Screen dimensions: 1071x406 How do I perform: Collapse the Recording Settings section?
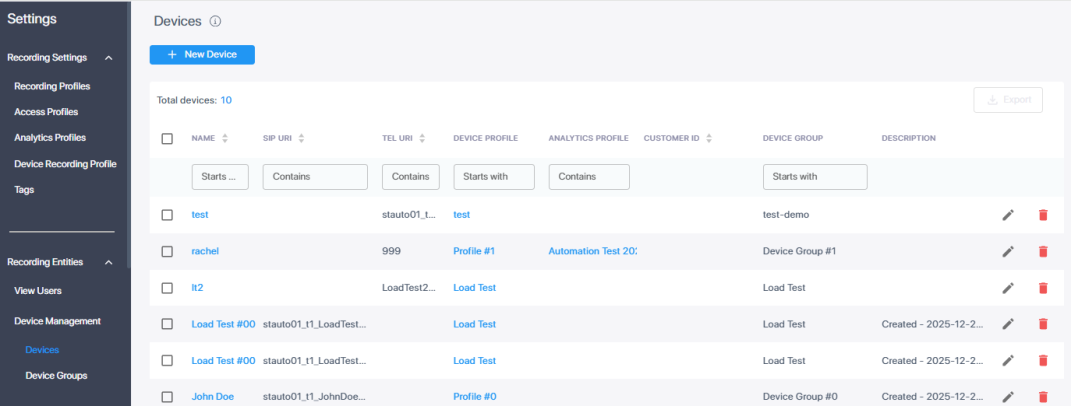tap(108, 58)
